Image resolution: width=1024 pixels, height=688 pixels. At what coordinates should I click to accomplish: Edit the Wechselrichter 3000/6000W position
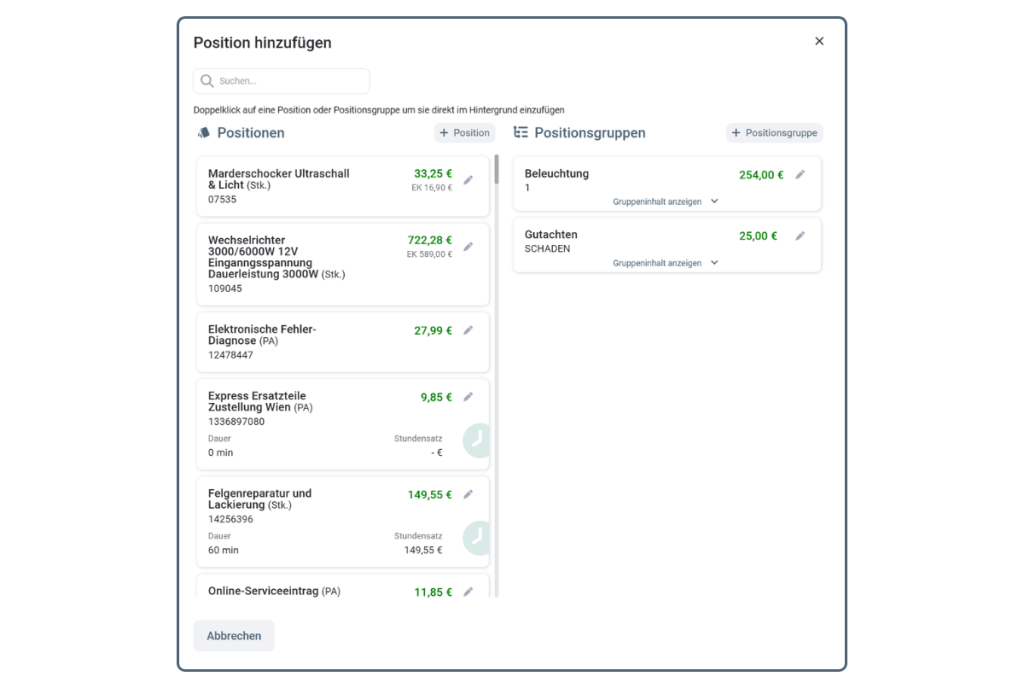tap(468, 246)
